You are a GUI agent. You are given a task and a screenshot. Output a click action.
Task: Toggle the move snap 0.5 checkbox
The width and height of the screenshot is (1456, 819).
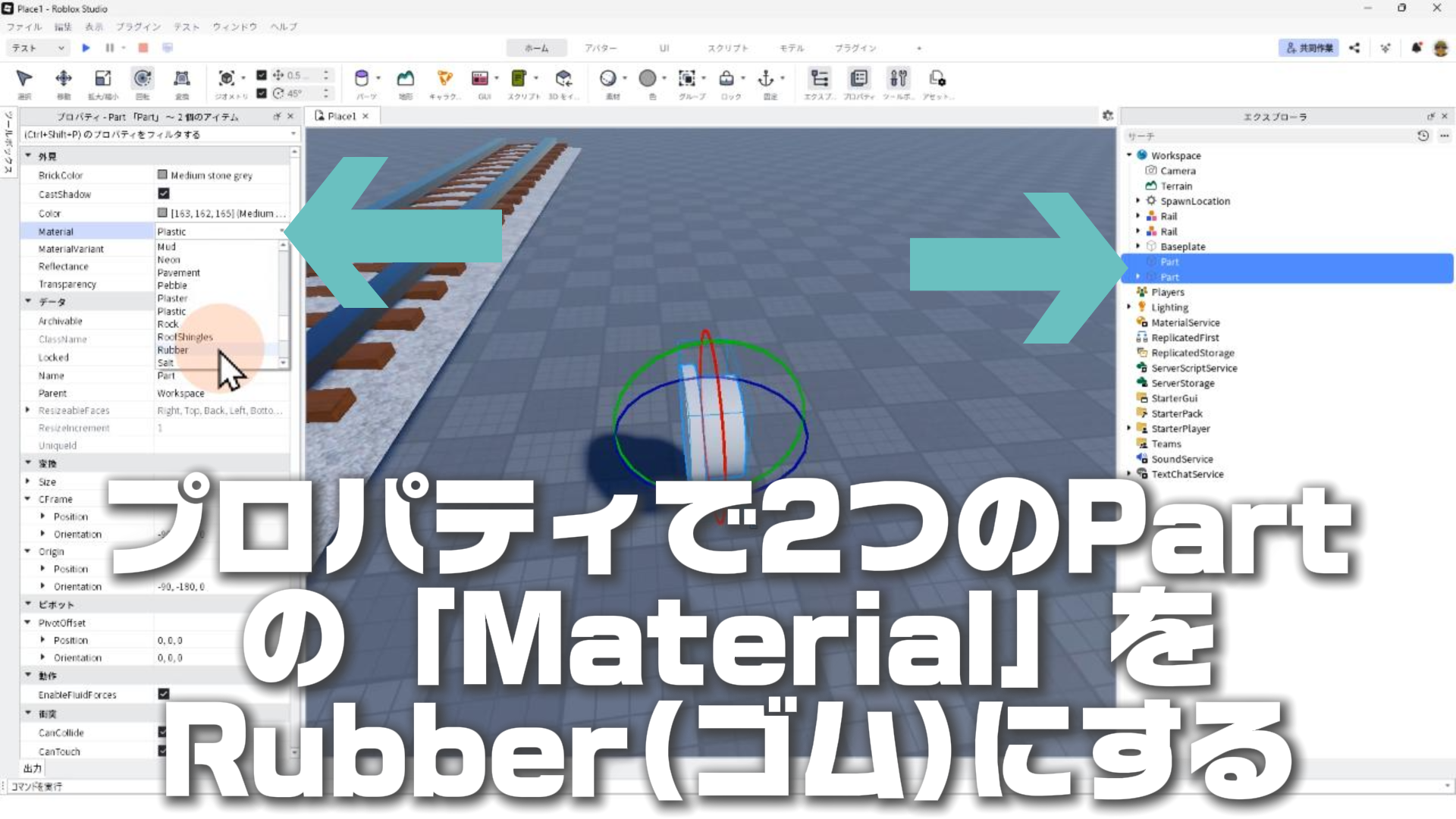click(262, 75)
